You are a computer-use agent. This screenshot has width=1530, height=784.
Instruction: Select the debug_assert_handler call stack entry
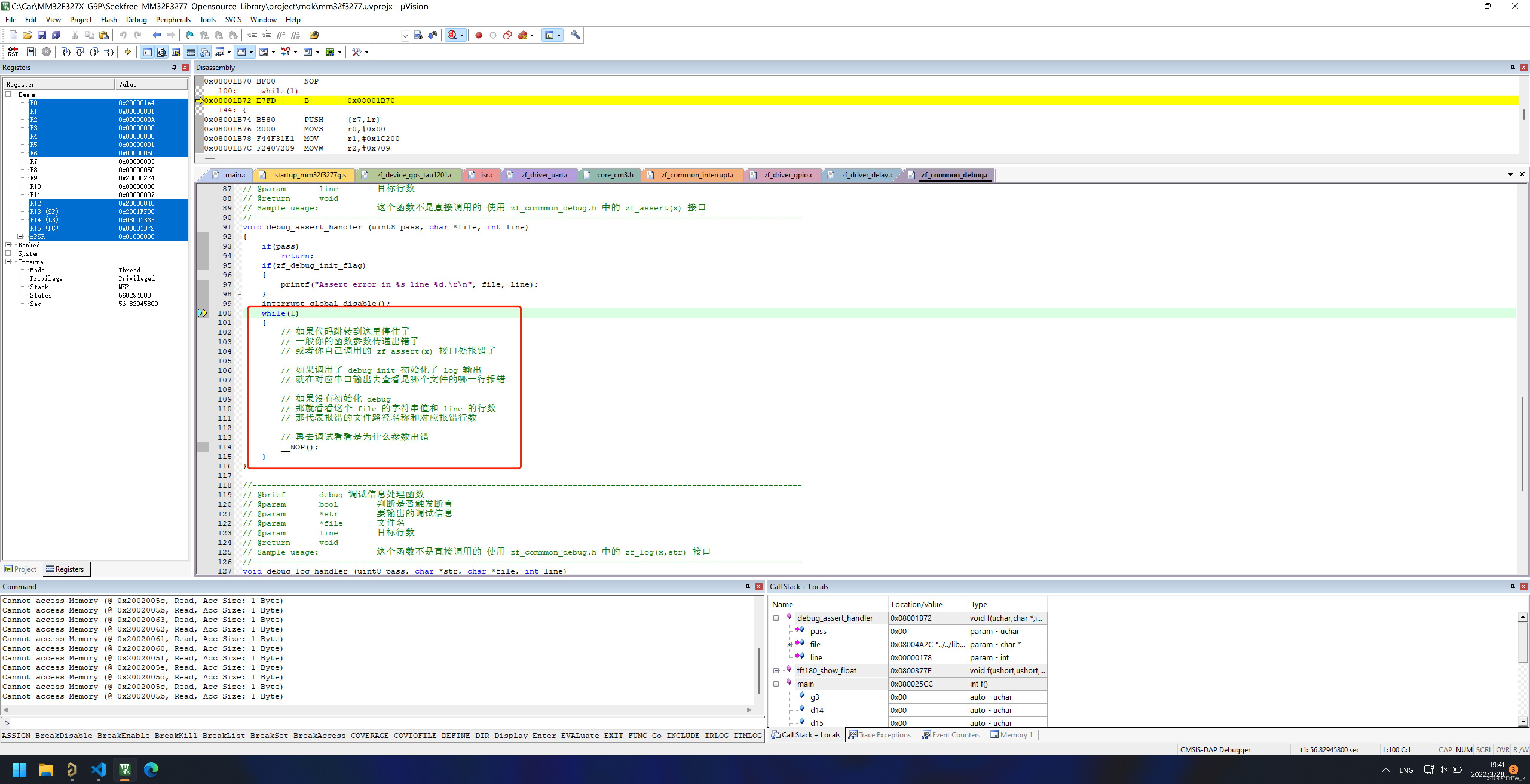pyautogui.click(x=835, y=618)
